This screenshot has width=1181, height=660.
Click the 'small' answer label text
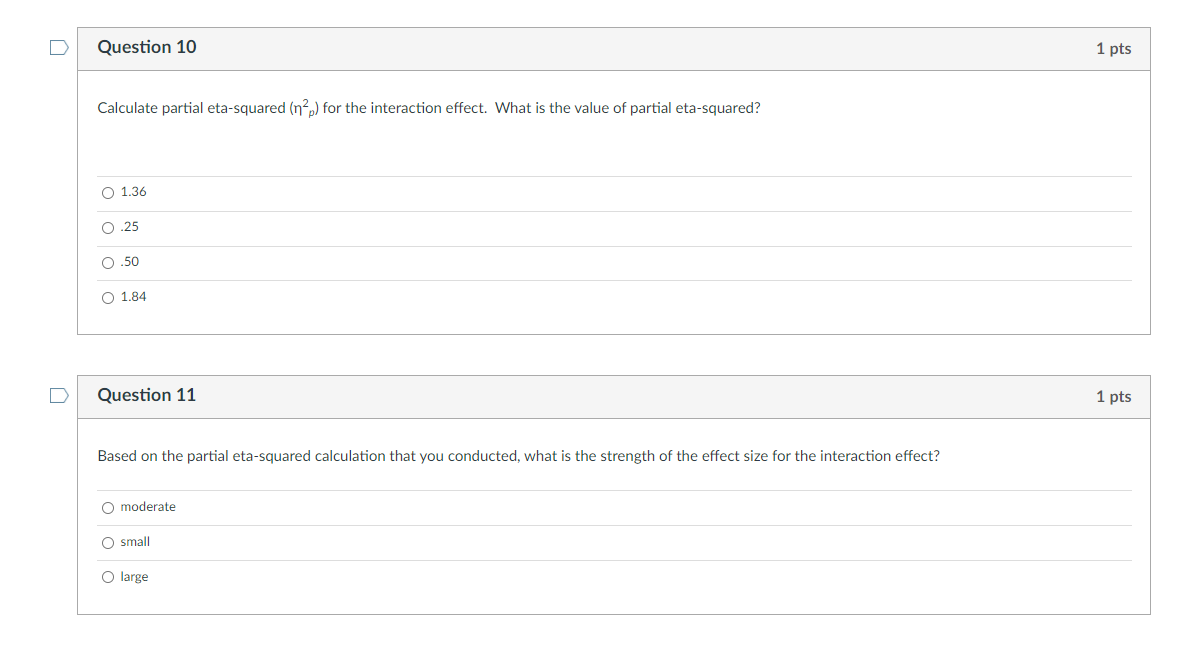pos(135,542)
